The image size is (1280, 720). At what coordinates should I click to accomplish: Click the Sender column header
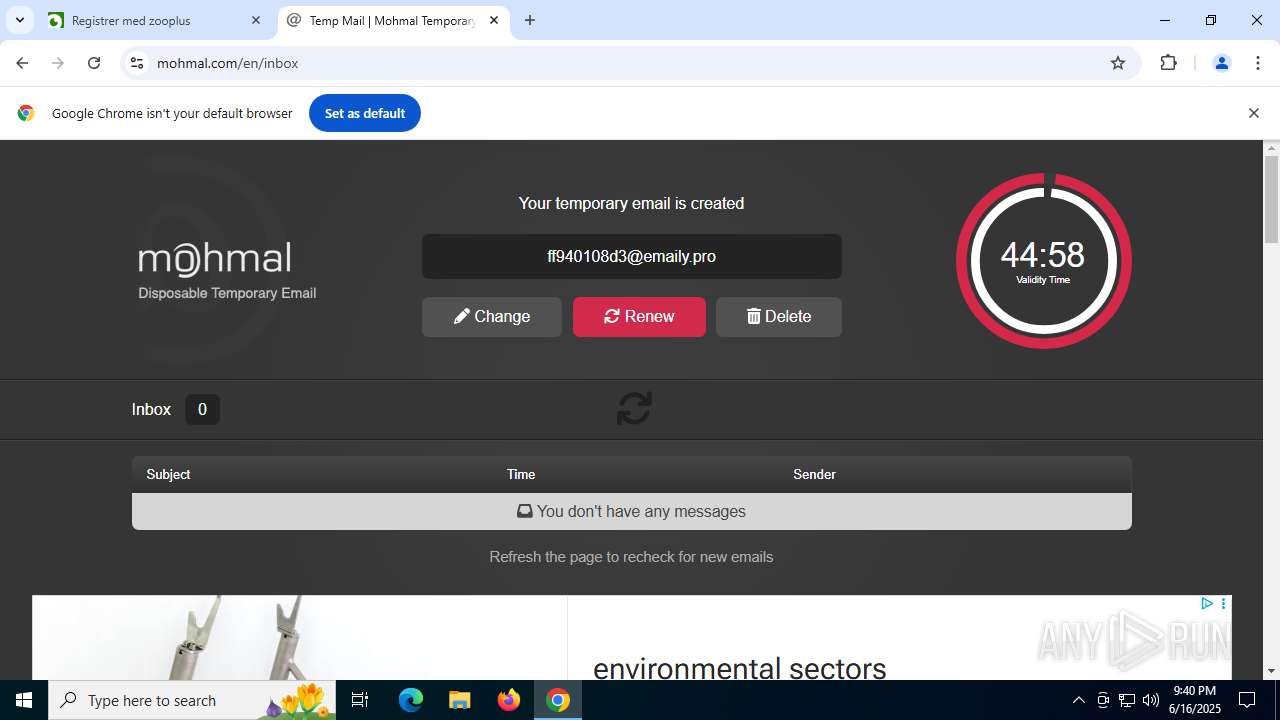pos(814,474)
